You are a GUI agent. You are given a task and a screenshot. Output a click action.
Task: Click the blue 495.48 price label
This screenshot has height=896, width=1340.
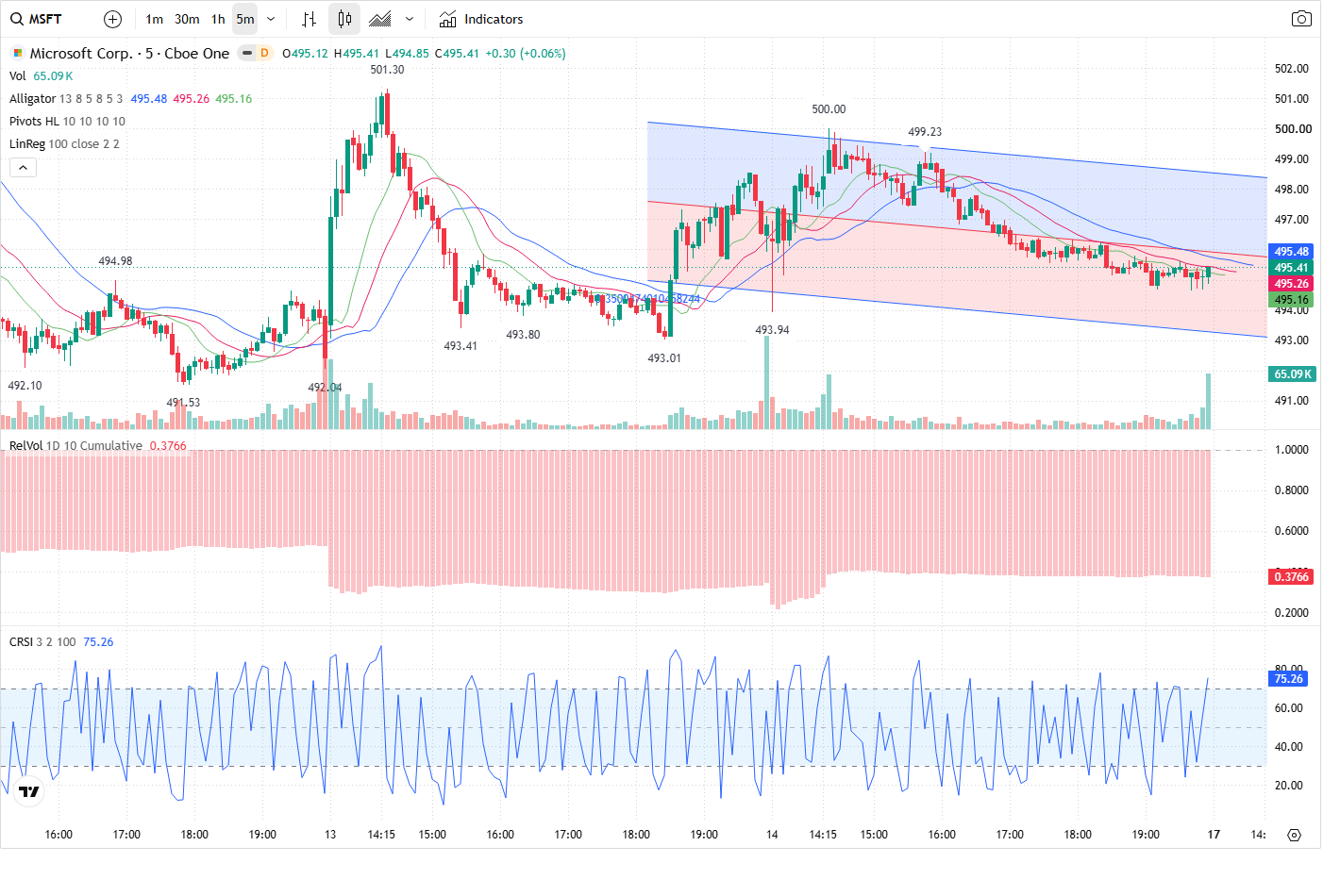click(x=1292, y=252)
